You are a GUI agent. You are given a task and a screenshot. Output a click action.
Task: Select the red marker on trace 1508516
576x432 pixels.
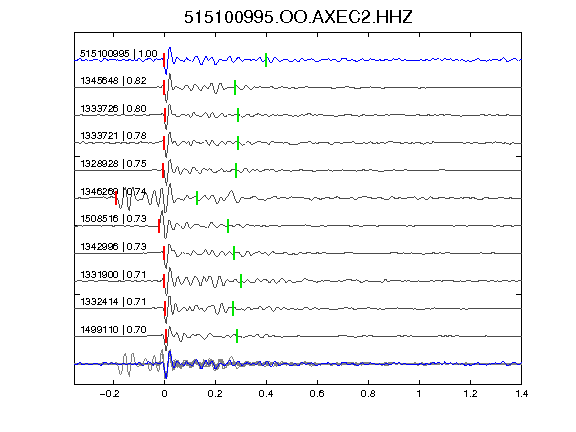[159, 226]
